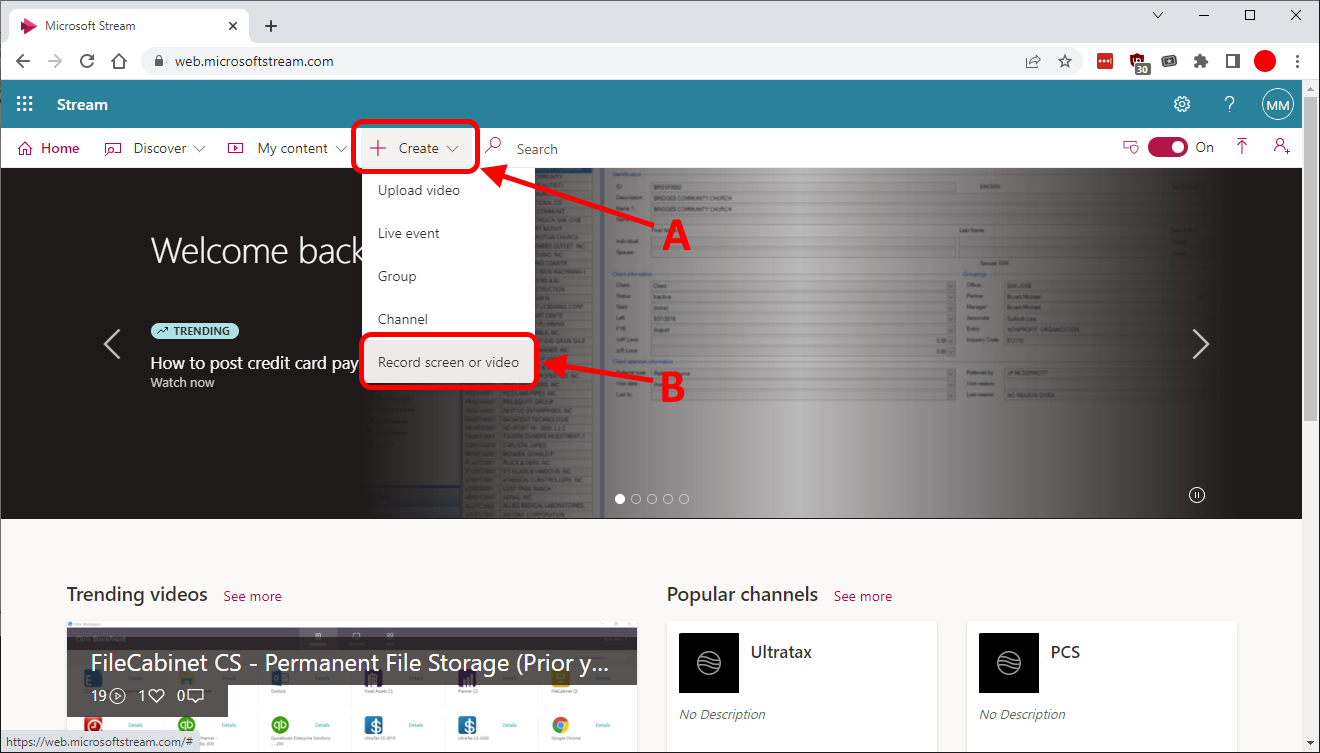
Task: Click Watch now on the spotlight
Action: point(182,382)
